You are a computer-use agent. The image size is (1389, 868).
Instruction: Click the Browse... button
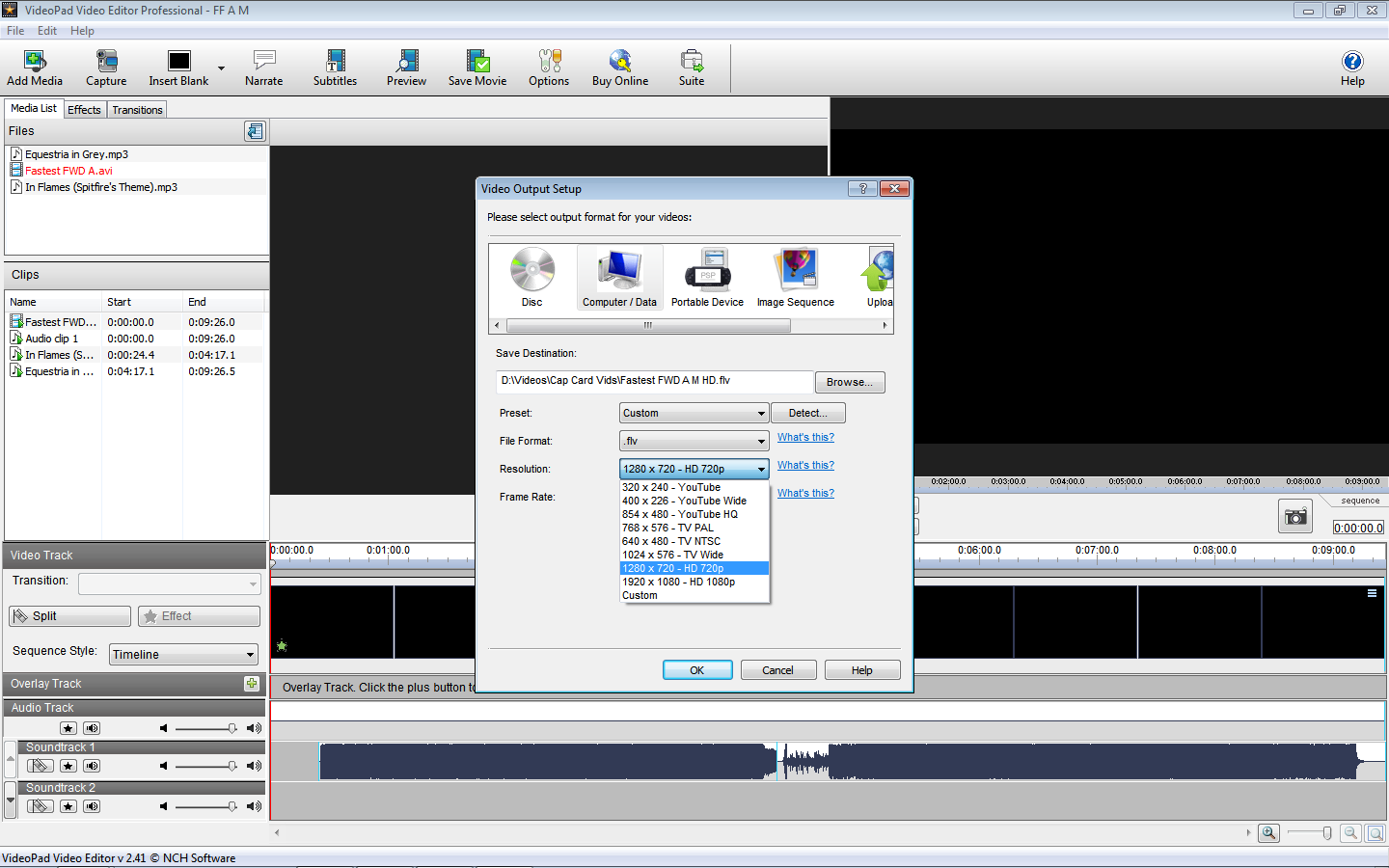[850, 382]
